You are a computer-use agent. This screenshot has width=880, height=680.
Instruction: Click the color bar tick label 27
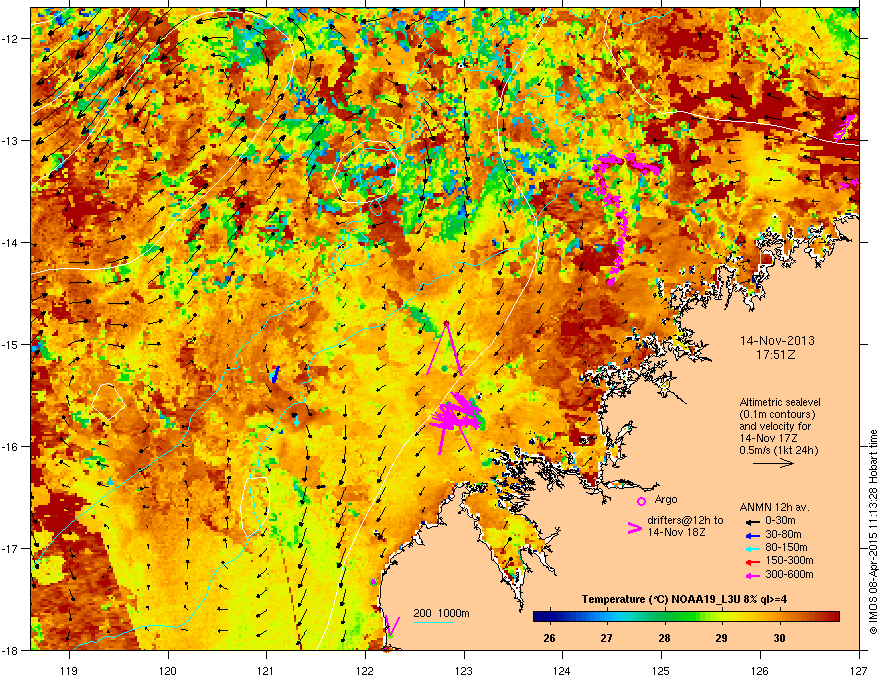[607, 638]
